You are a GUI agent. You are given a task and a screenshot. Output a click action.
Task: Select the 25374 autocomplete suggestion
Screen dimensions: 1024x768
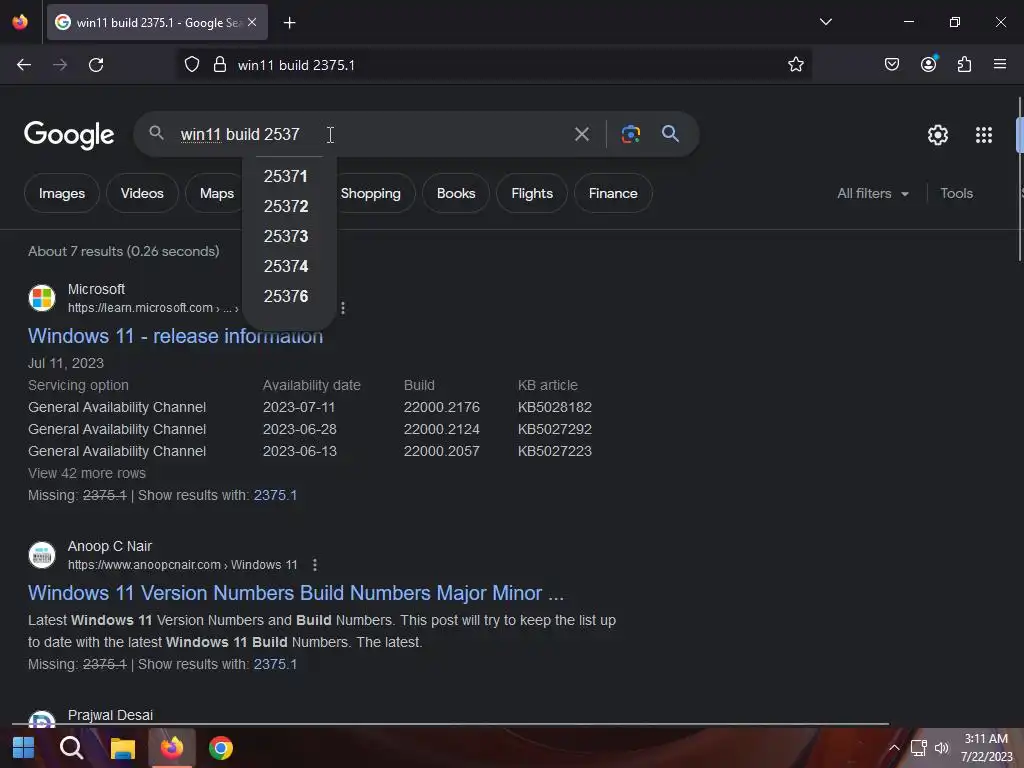coord(286,266)
